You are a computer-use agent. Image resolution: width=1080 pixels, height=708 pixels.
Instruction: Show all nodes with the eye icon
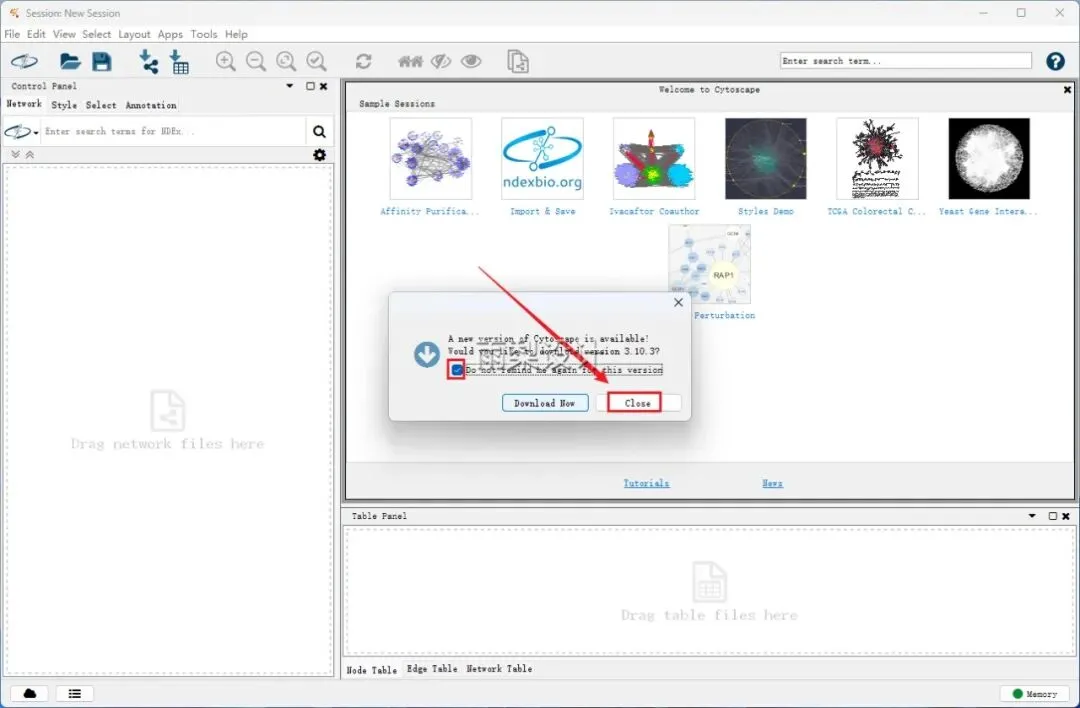[x=471, y=61]
